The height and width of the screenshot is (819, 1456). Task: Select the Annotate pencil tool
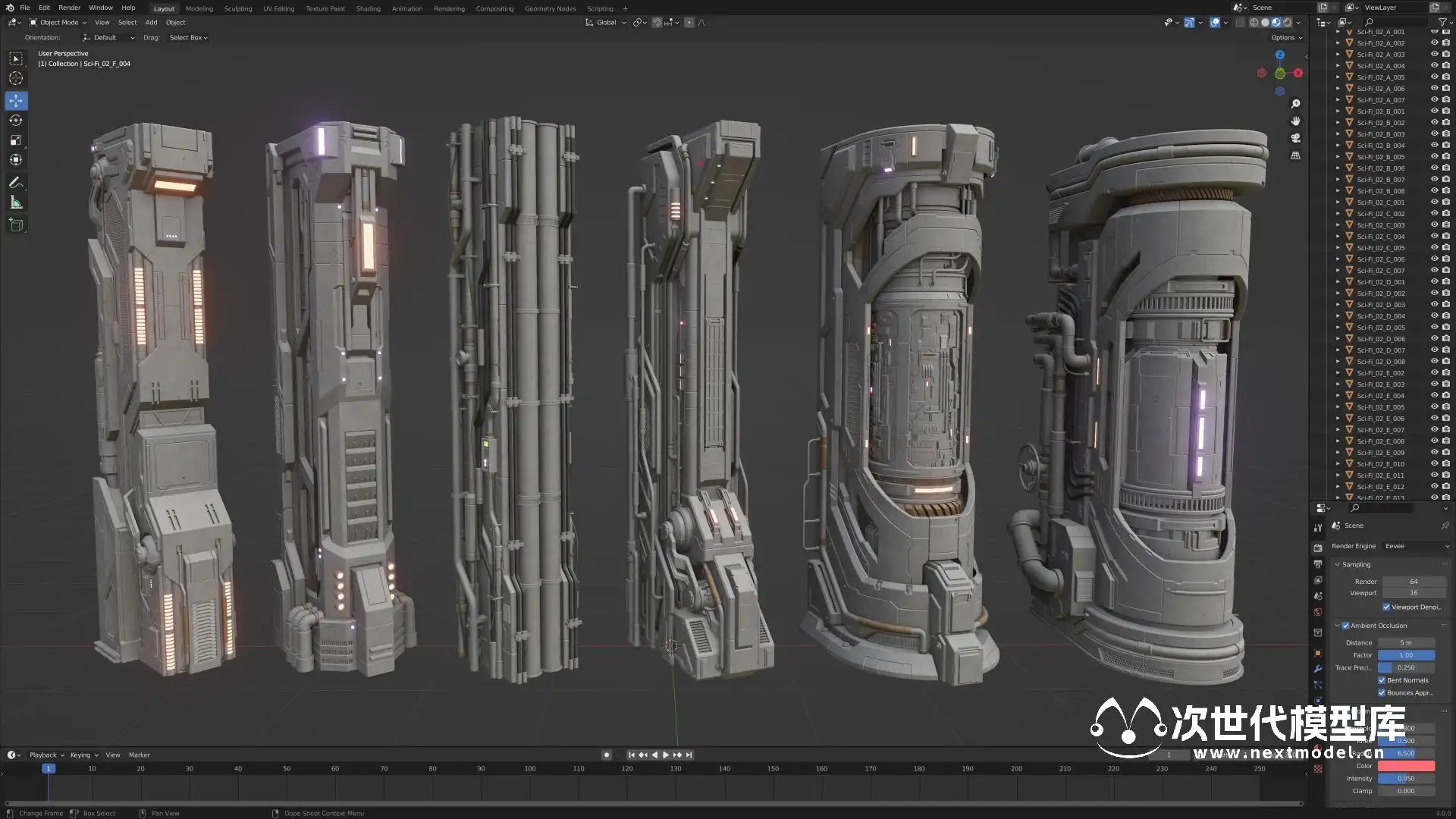point(16,183)
